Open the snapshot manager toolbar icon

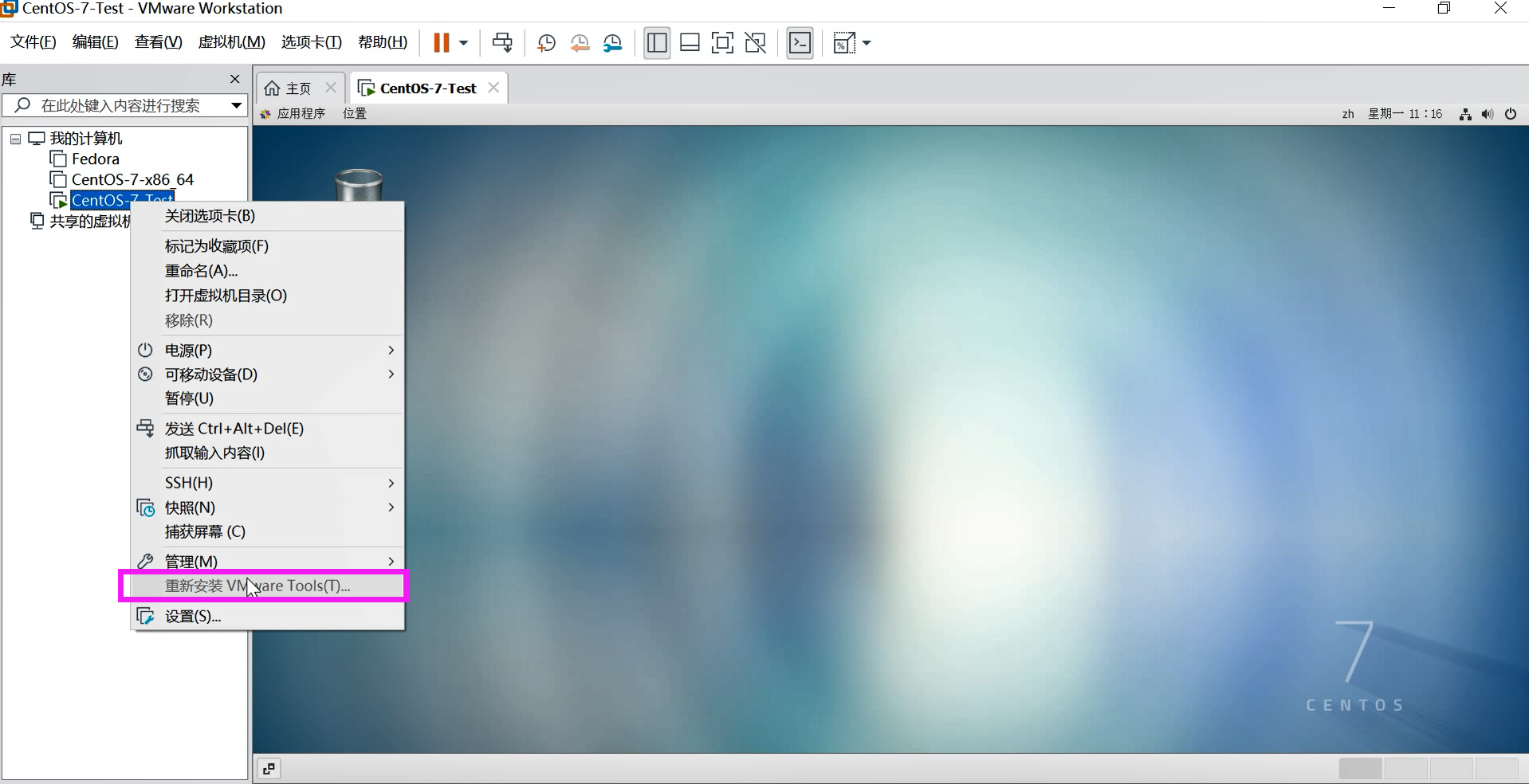pyautogui.click(x=612, y=43)
